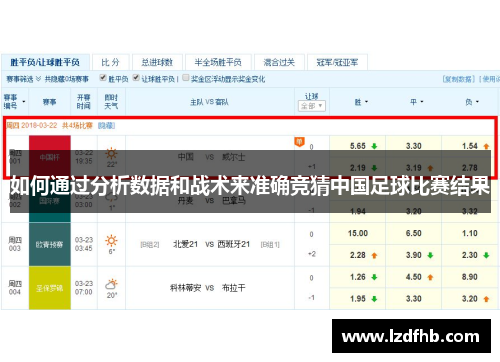Click match number 周四 003
This screenshot has height=362, width=500.
(x=15, y=244)
